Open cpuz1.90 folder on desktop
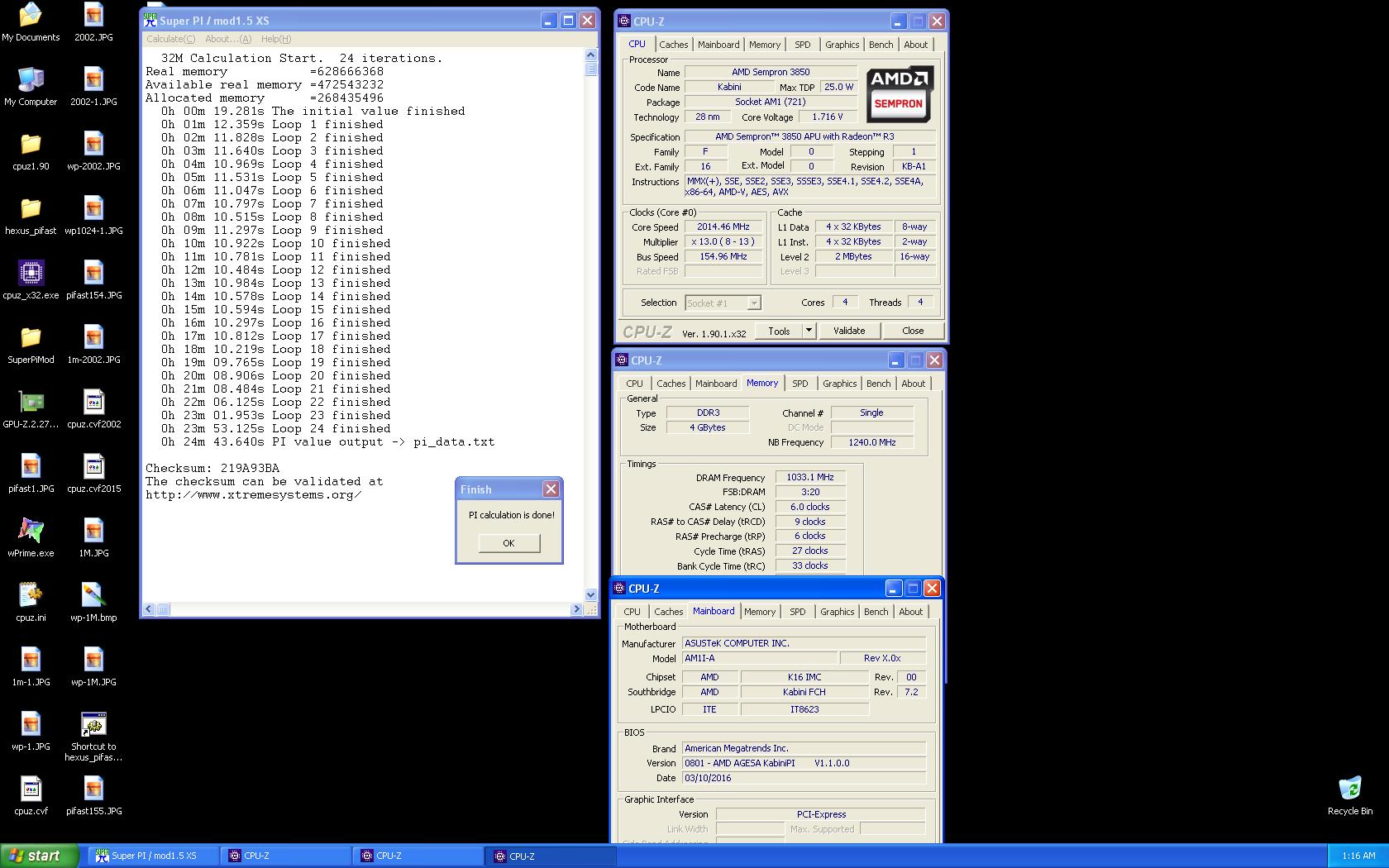Screen dimensions: 1389x868 pyautogui.click(x=31, y=151)
